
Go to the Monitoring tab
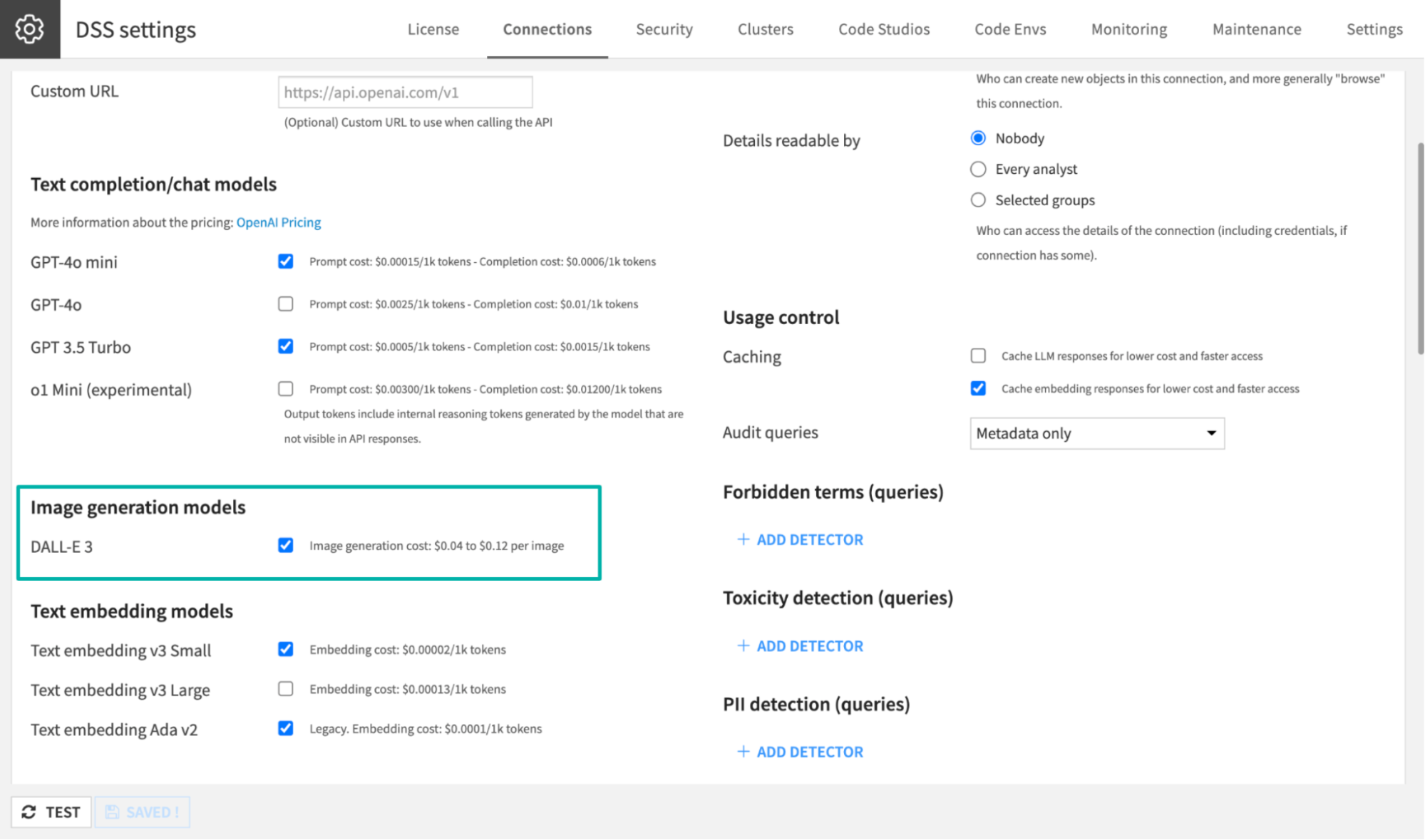pyautogui.click(x=1128, y=29)
